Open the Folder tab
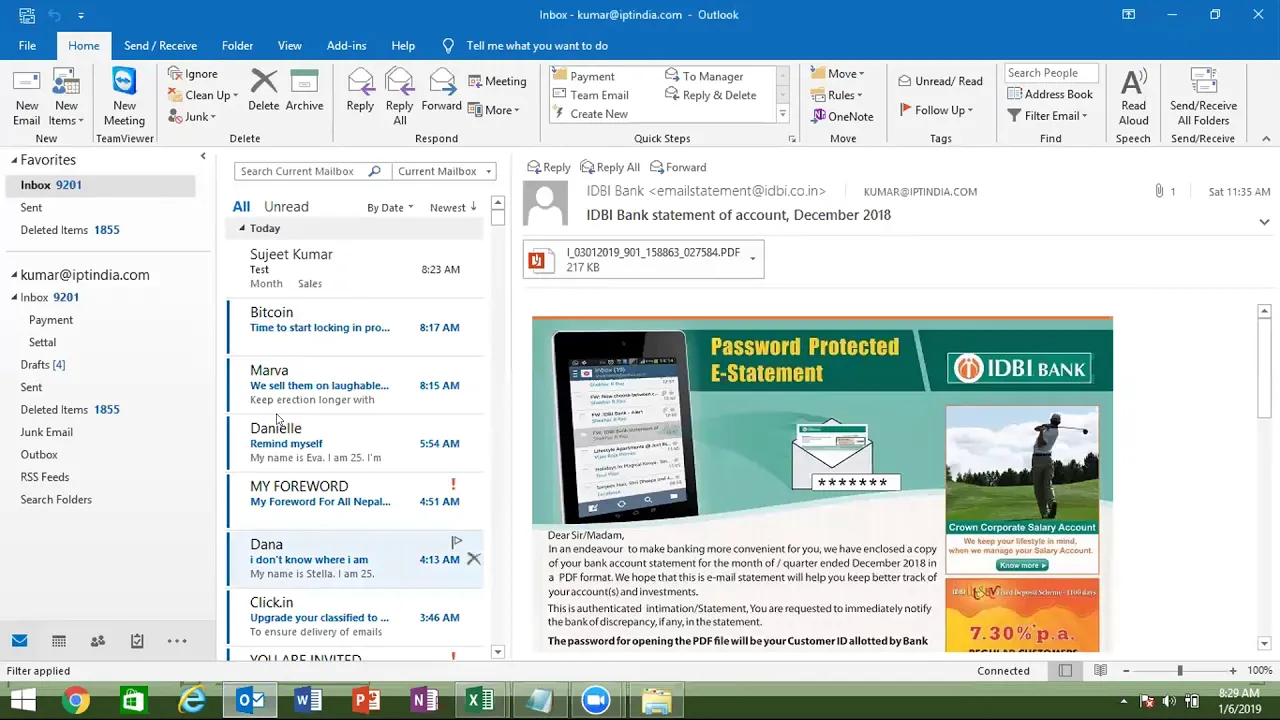 pyautogui.click(x=237, y=45)
